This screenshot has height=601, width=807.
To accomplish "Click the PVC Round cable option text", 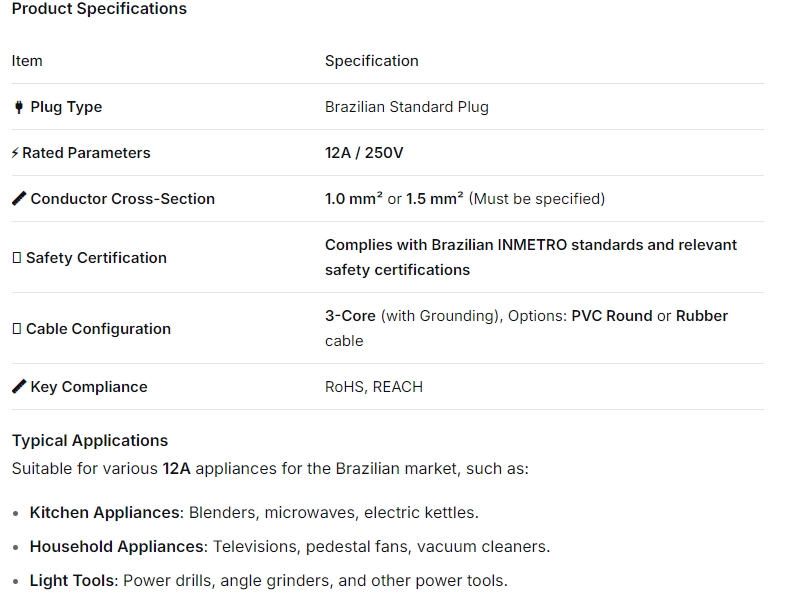I will [611, 316].
